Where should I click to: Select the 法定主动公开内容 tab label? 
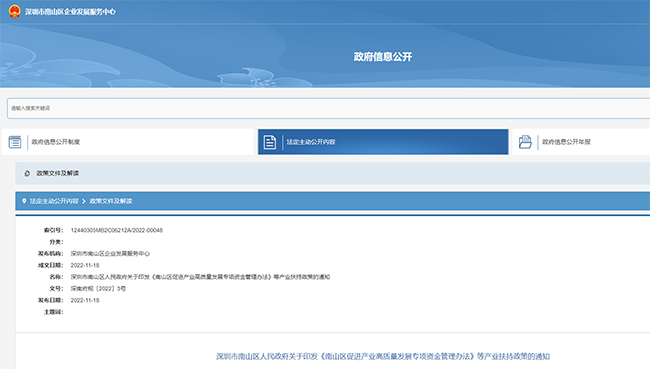click(x=311, y=142)
